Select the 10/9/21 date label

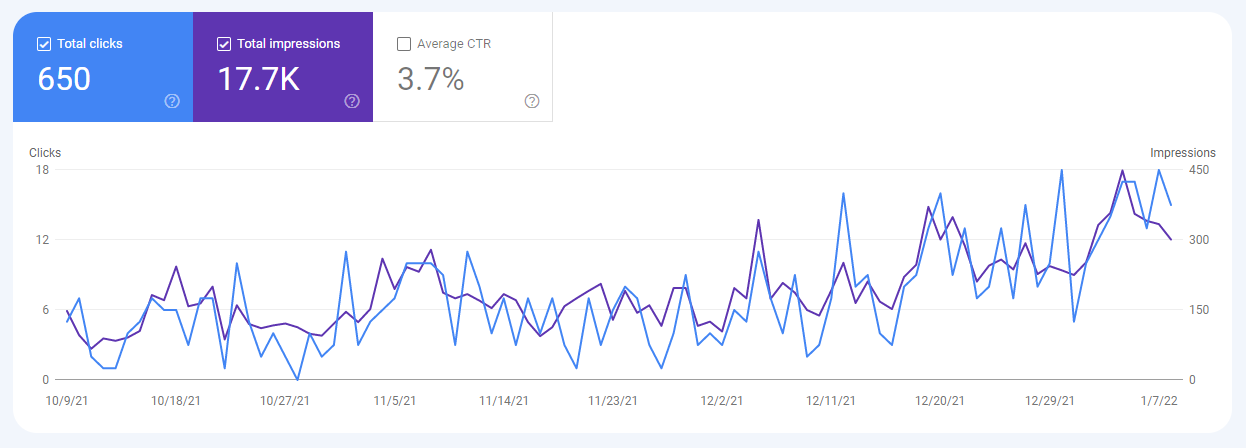pyautogui.click(x=67, y=401)
